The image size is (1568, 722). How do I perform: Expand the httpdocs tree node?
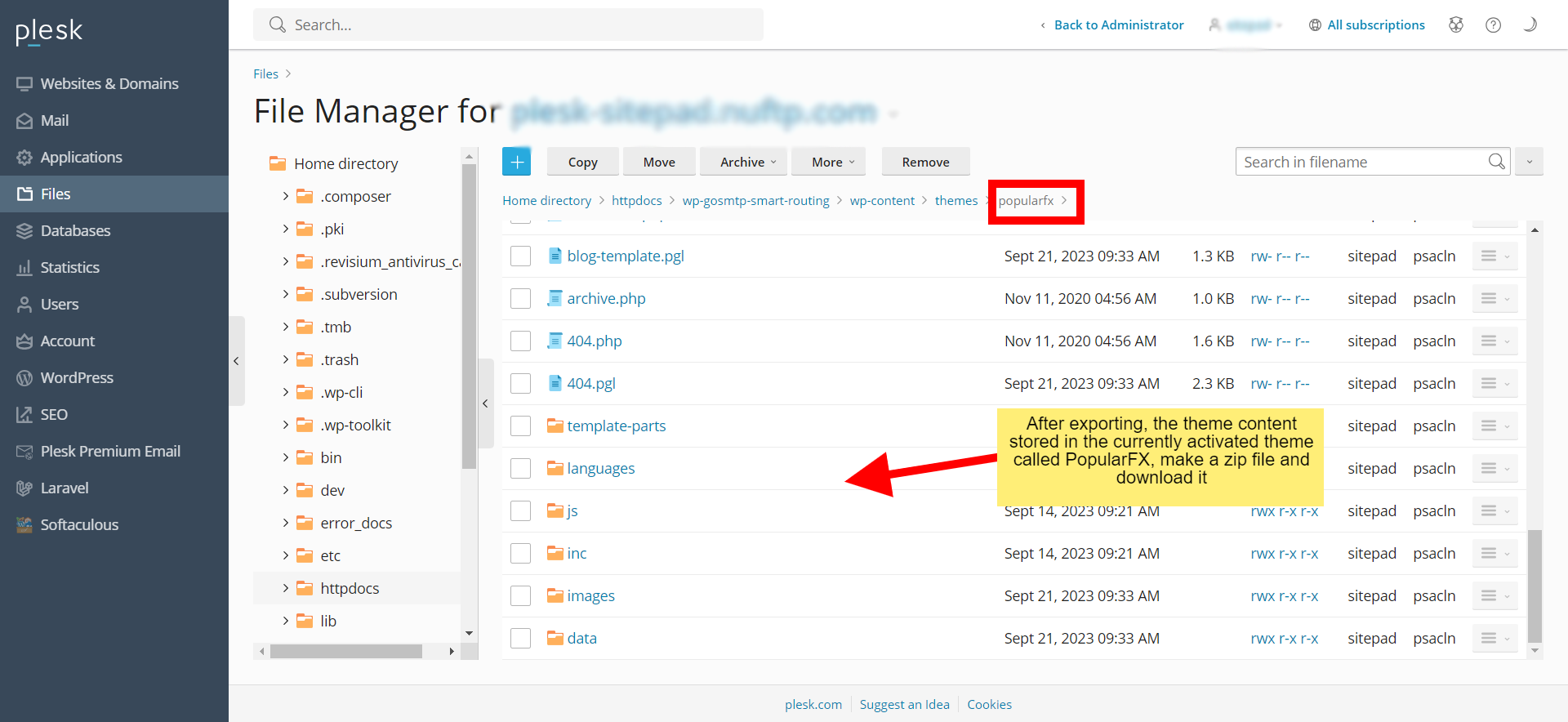click(x=285, y=588)
